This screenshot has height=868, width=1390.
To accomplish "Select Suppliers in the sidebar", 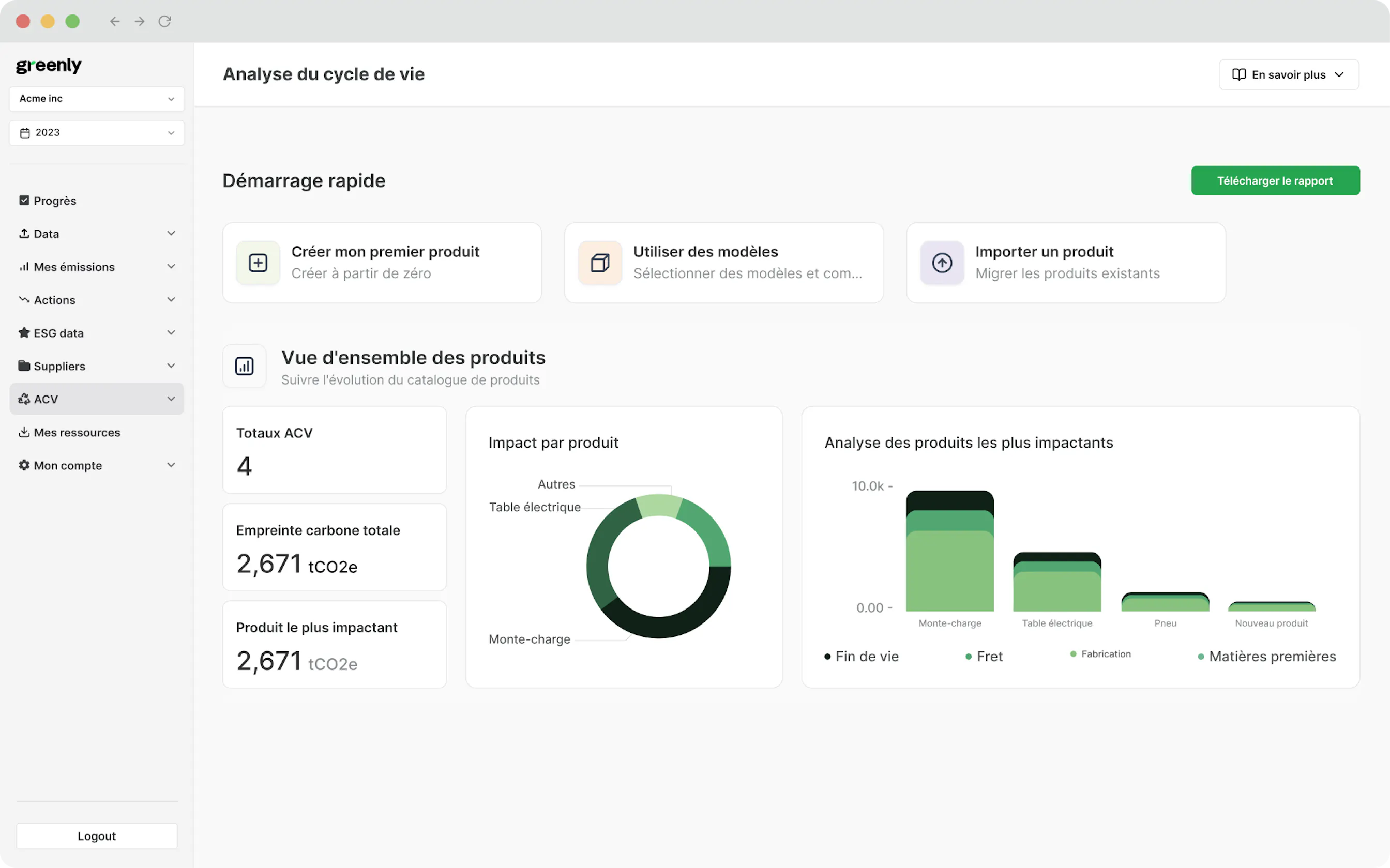I will [x=97, y=366].
